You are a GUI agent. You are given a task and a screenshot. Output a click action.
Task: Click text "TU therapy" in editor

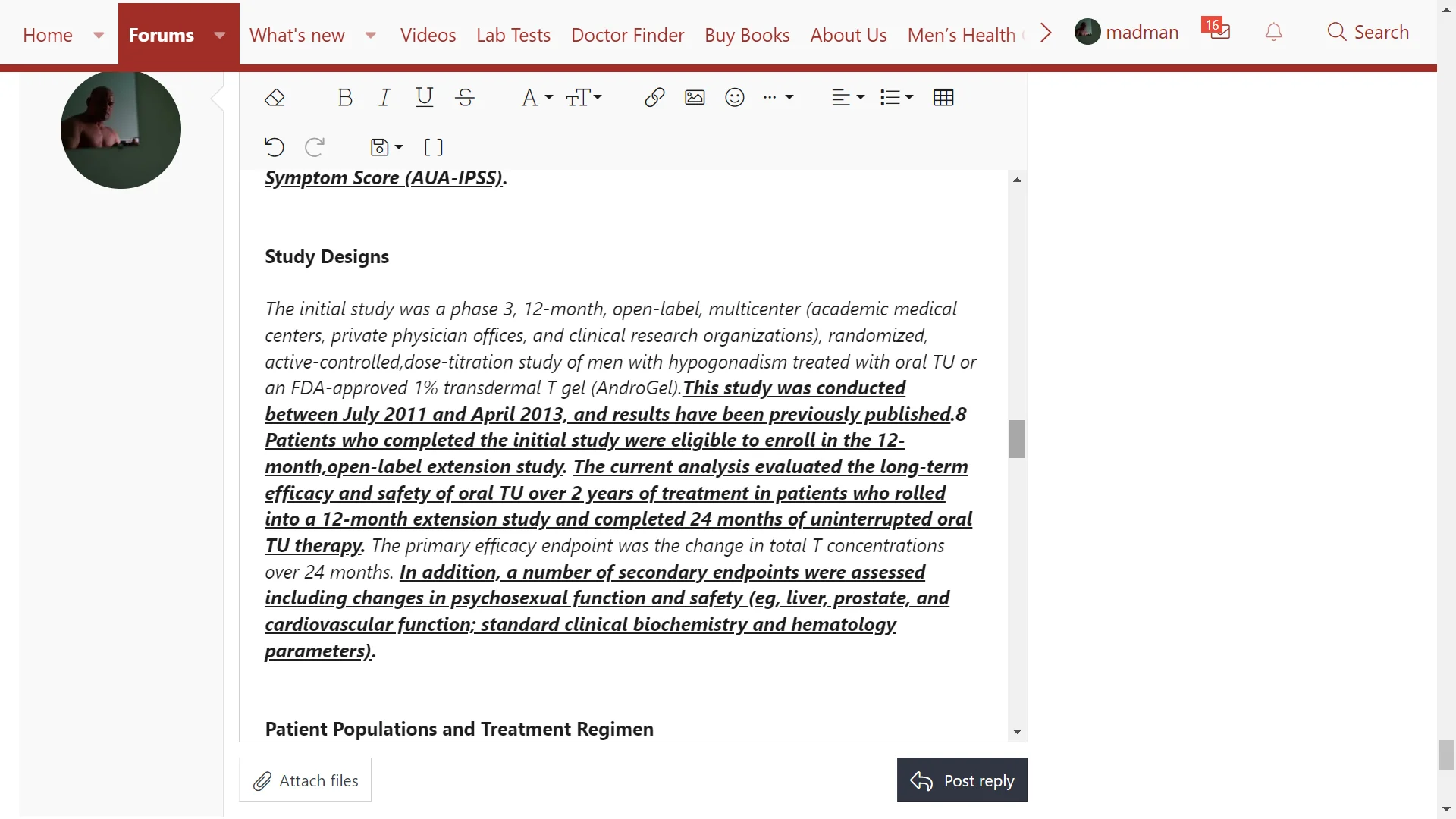pyautogui.click(x=314, y=545)
